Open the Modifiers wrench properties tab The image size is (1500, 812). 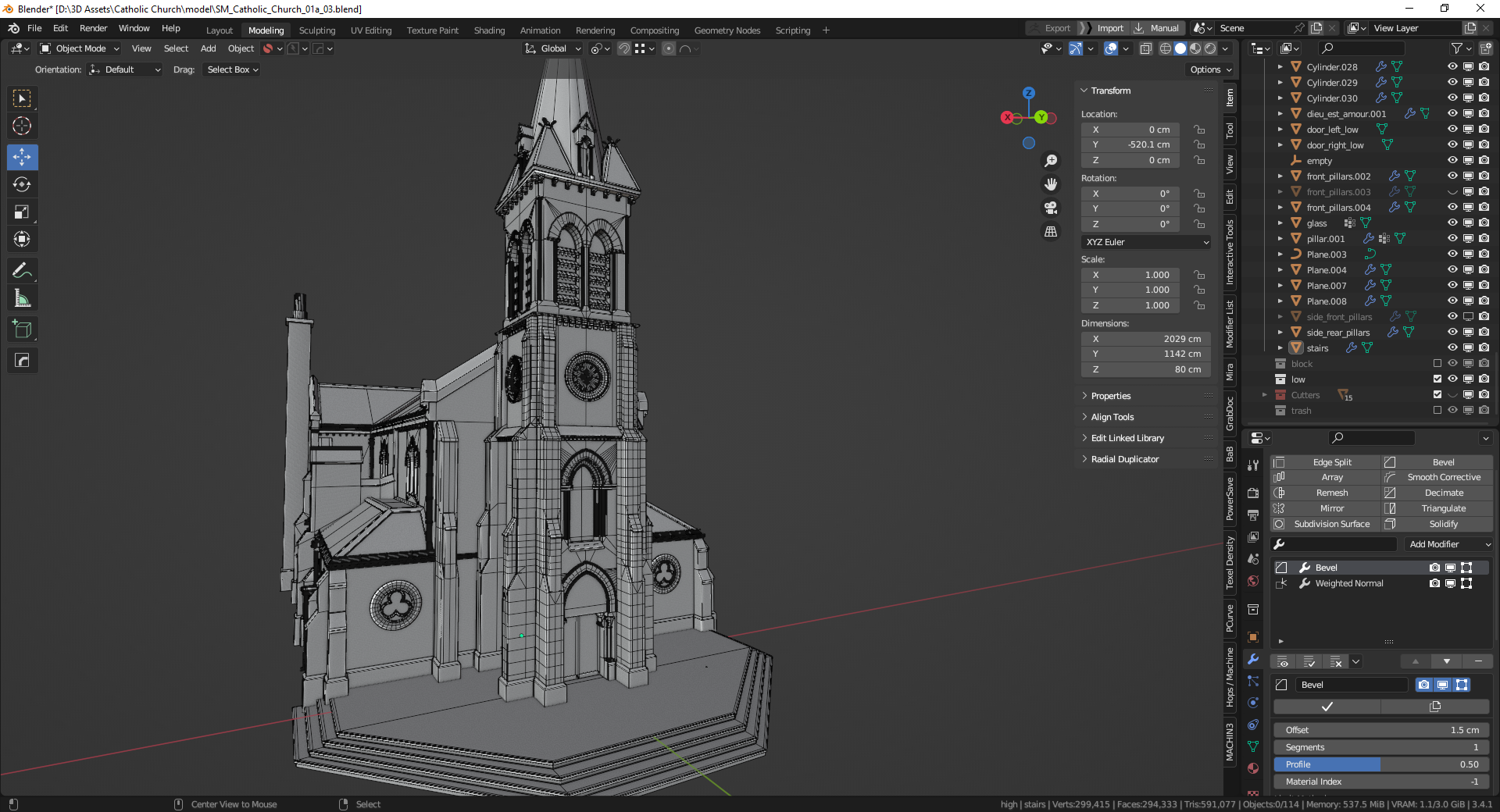click(x=1253, y=659)
